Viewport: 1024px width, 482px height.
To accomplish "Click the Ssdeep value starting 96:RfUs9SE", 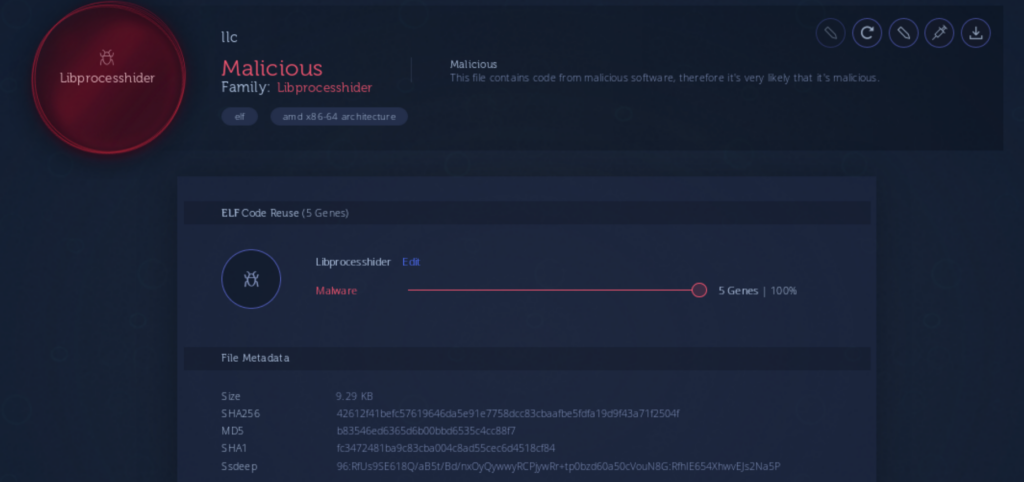I will pyautogui.click(x=558, y=466).
